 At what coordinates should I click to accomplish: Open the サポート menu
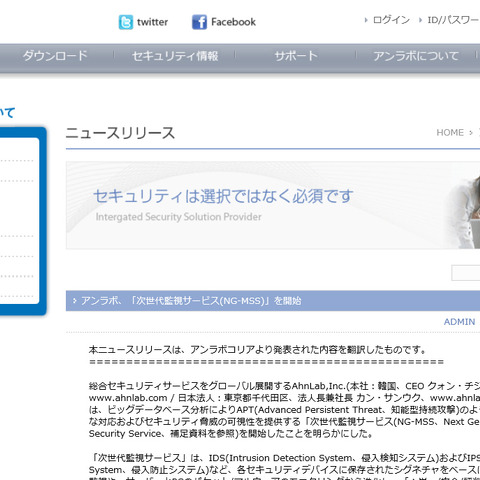[296, 56]
